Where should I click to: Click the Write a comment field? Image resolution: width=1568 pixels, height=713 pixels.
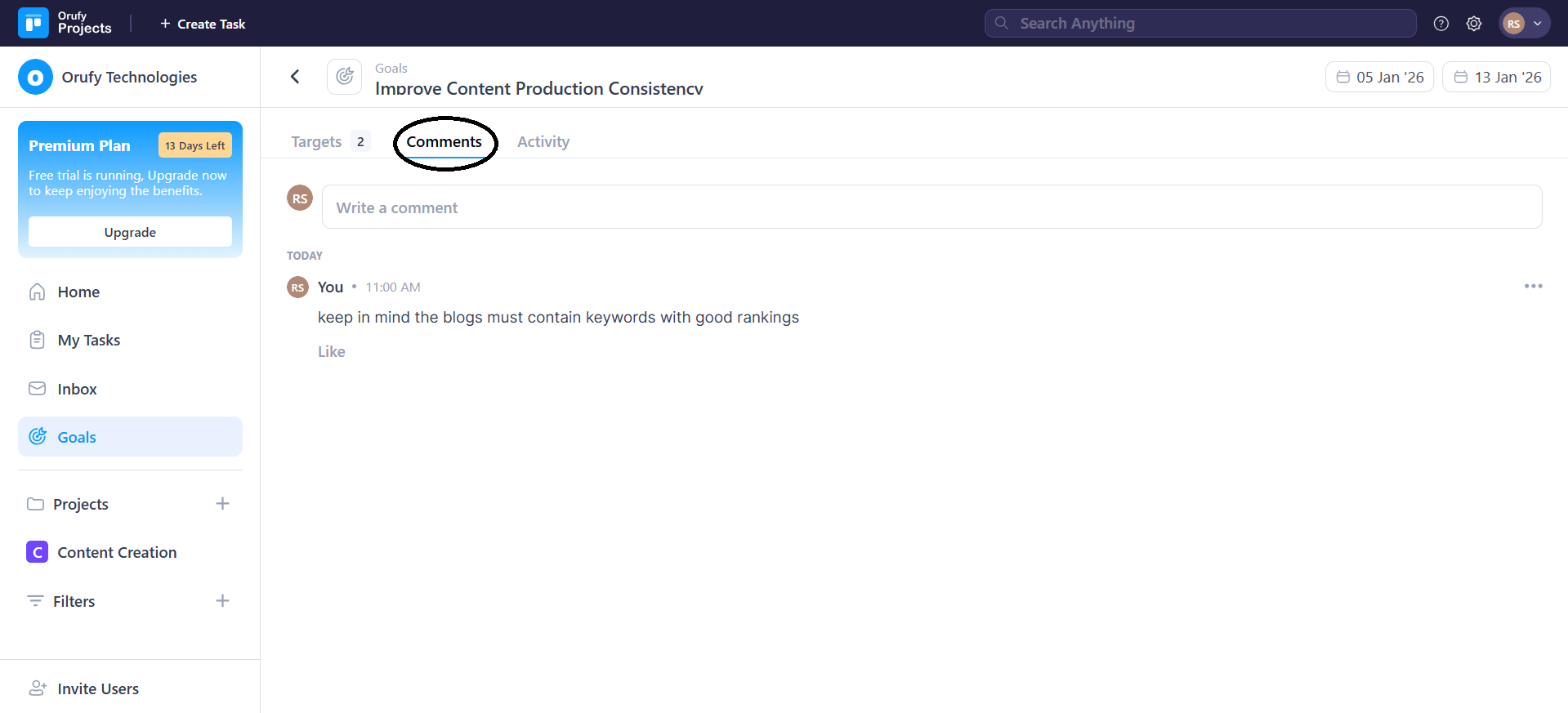coord(931,207)
